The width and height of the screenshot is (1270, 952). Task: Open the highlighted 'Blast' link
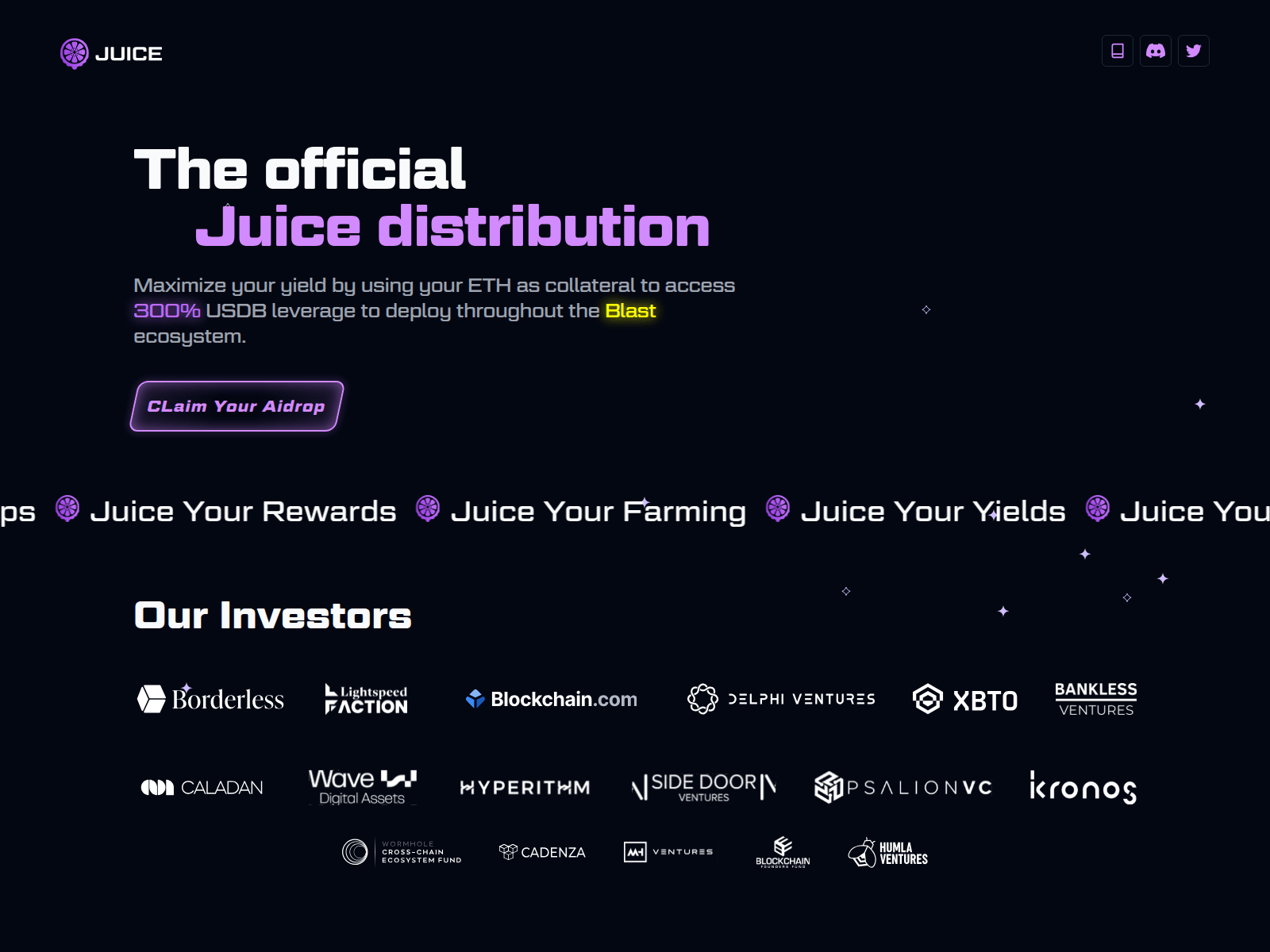(x=629, y=311)
